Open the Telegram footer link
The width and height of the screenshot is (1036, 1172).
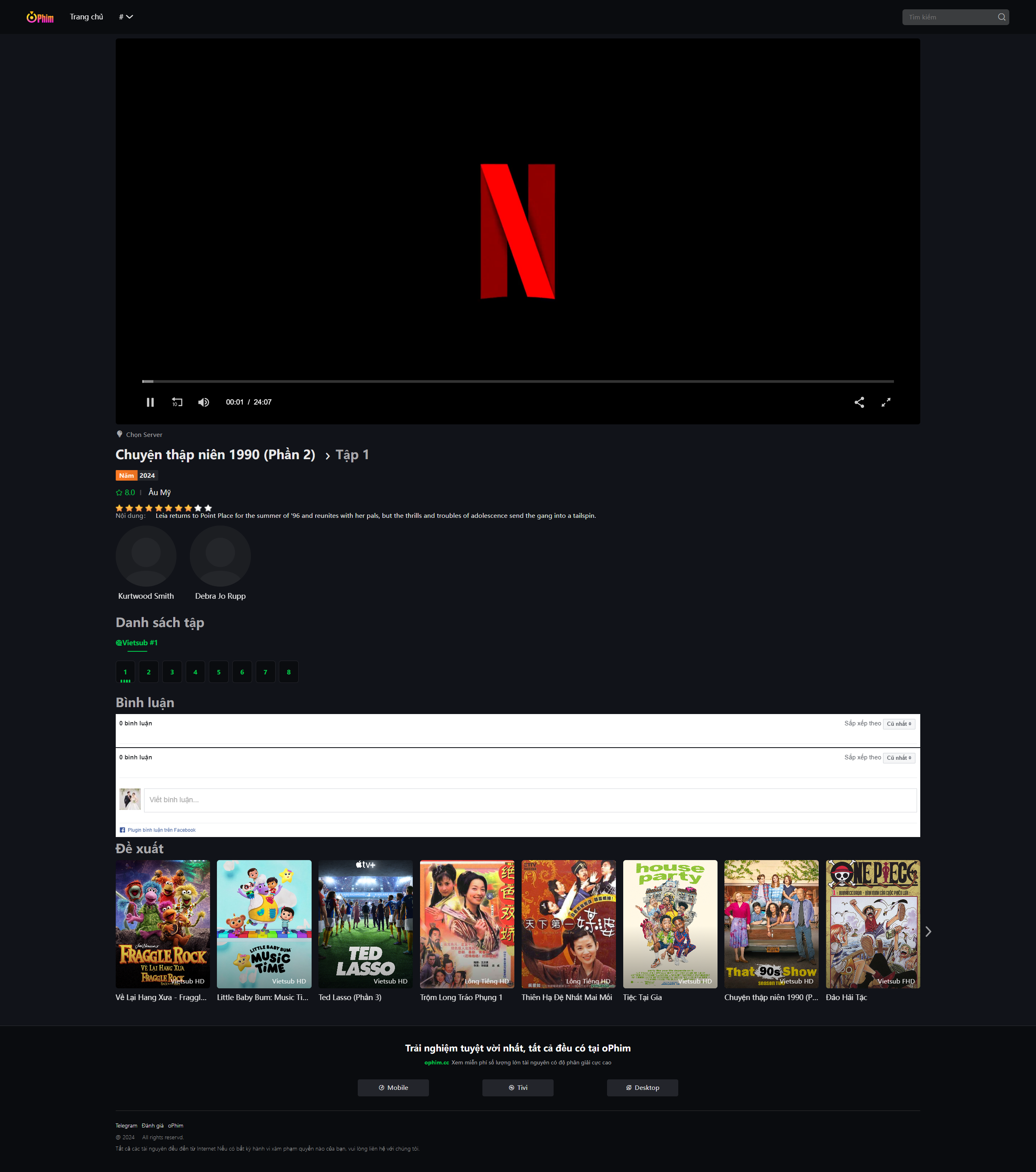126,1125
